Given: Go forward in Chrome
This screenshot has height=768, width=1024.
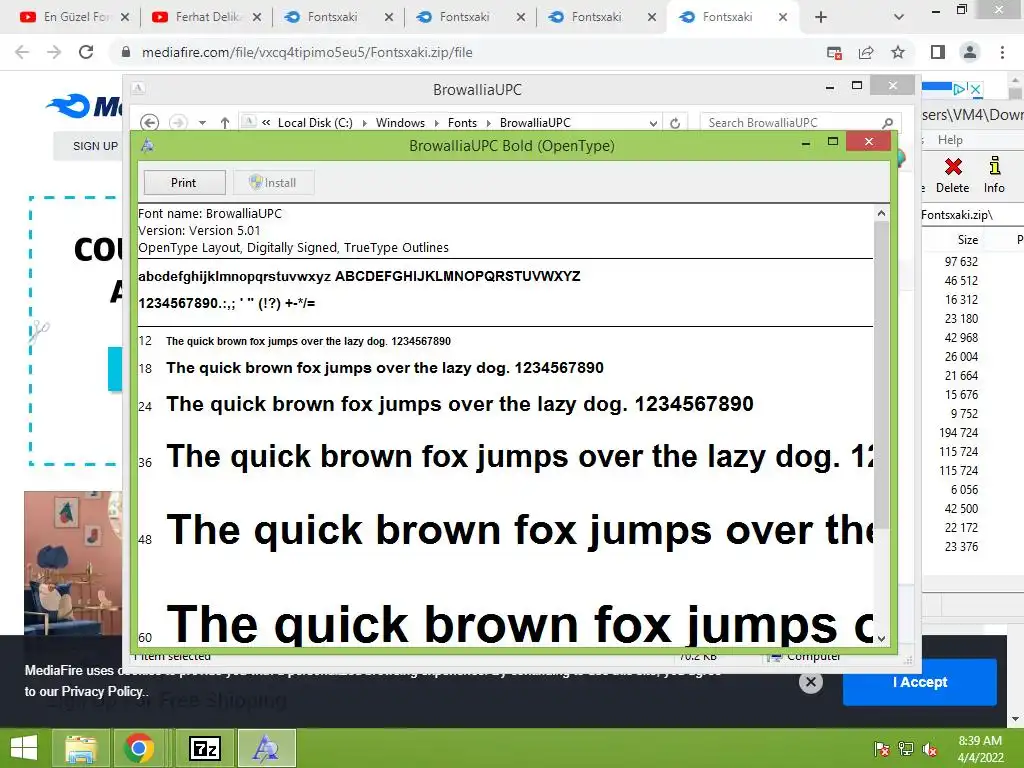Looking at the screenshot, I should pyautogui.click(x=54, y=52).
